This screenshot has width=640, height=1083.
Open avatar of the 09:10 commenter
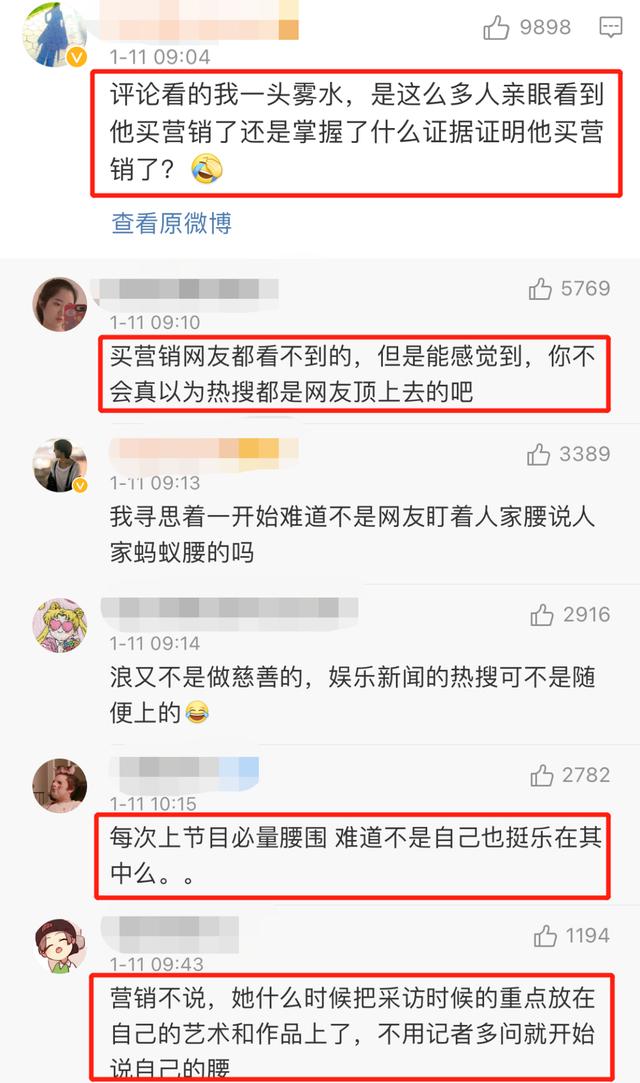point(60,304)
